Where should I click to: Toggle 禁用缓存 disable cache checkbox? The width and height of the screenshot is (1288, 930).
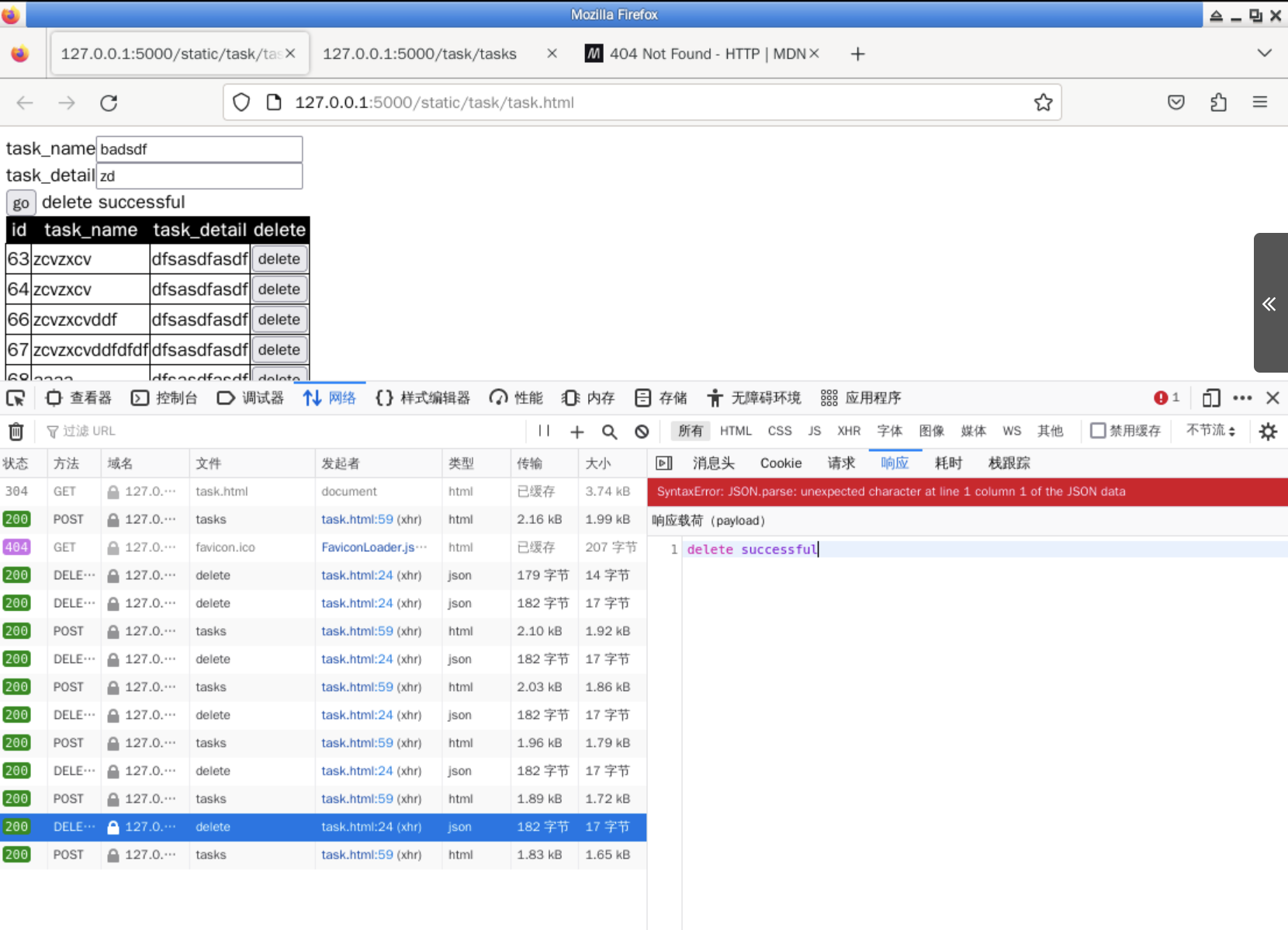(x=1098, y=430)
